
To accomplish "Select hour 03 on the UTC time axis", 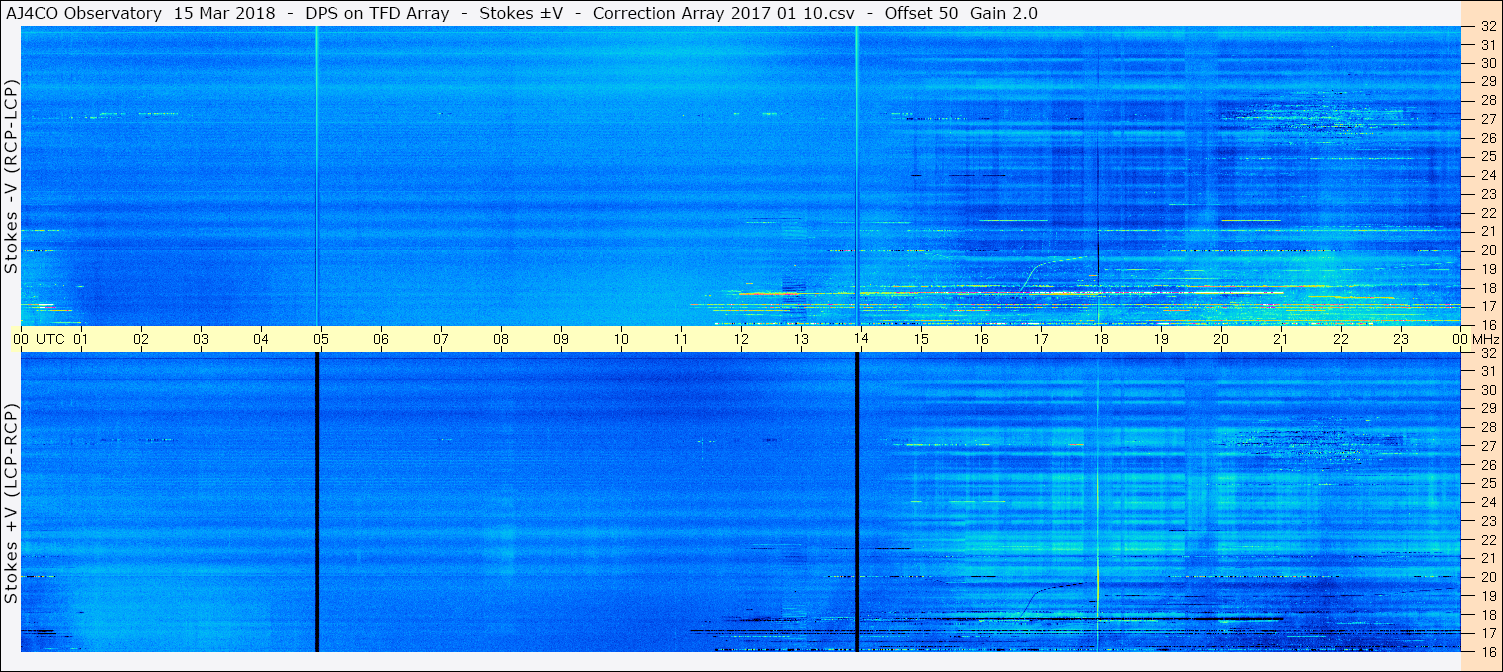I will pos(201,339).
